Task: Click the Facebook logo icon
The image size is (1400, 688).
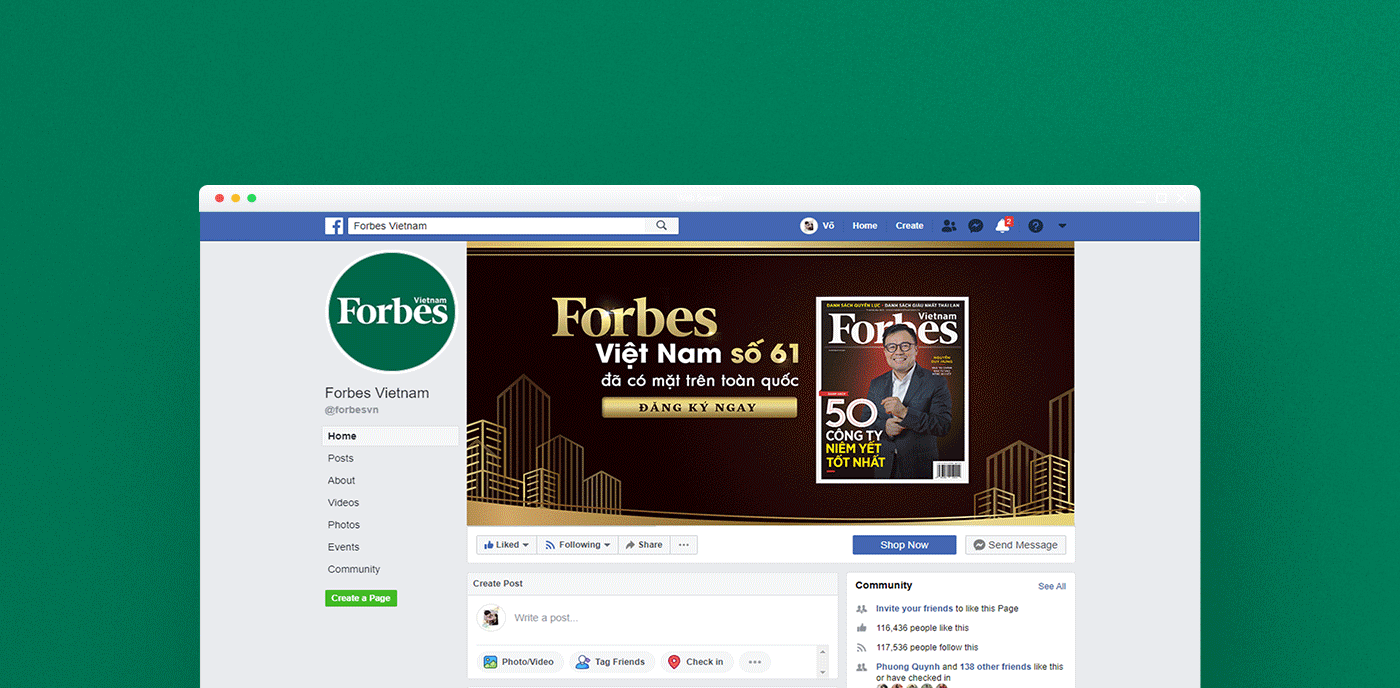Action: click(334, 226)
